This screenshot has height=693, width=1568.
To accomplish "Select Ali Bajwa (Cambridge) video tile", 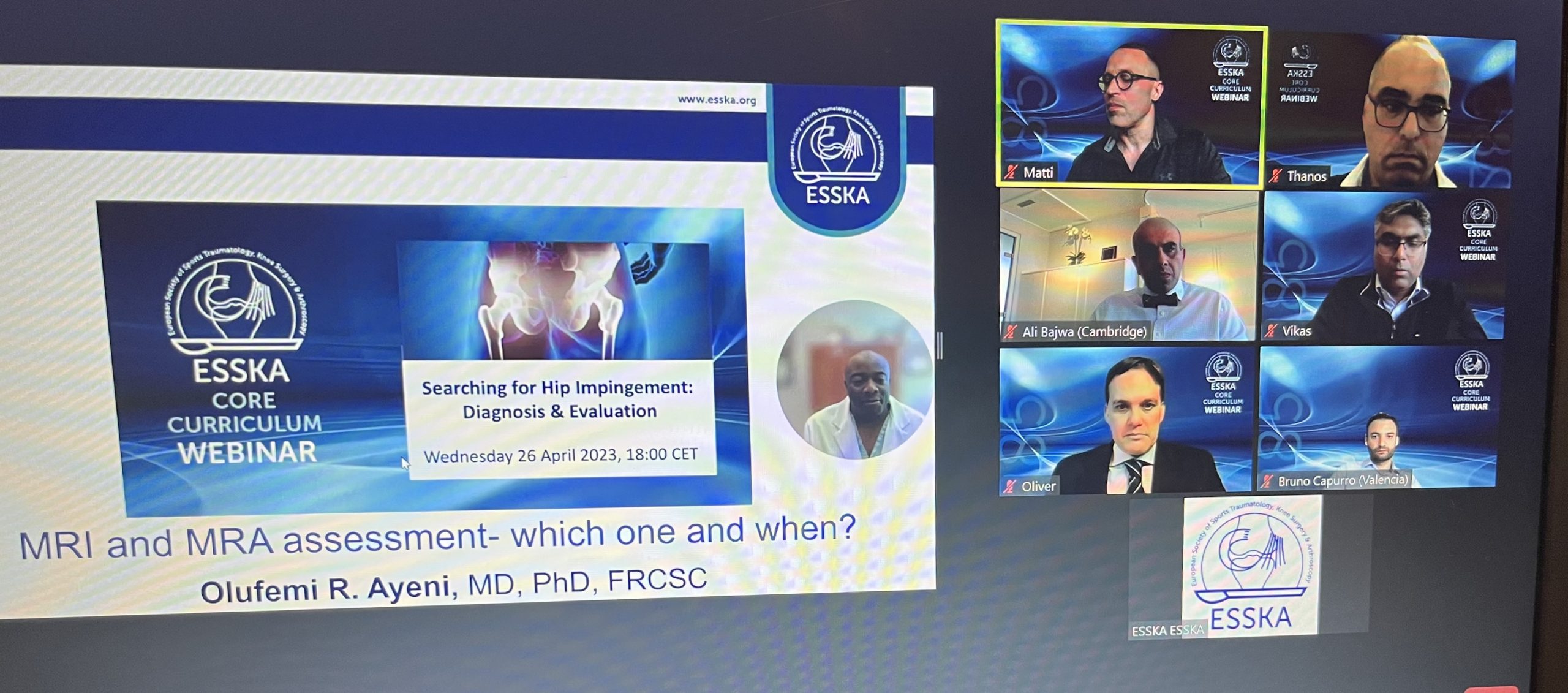I will (1129, 265).
